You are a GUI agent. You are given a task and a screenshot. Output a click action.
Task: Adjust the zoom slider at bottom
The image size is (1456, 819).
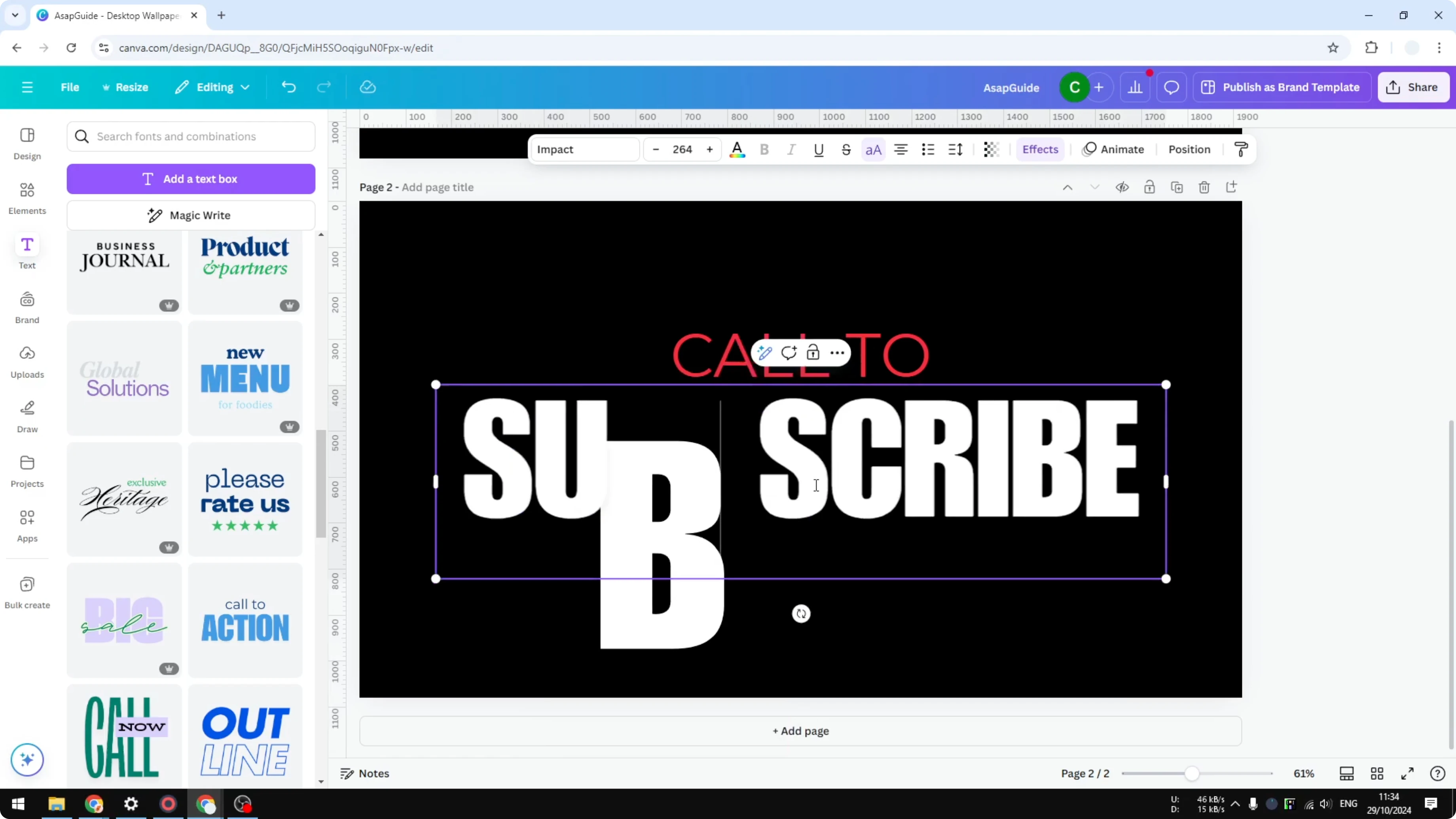tap(1192, 773)
